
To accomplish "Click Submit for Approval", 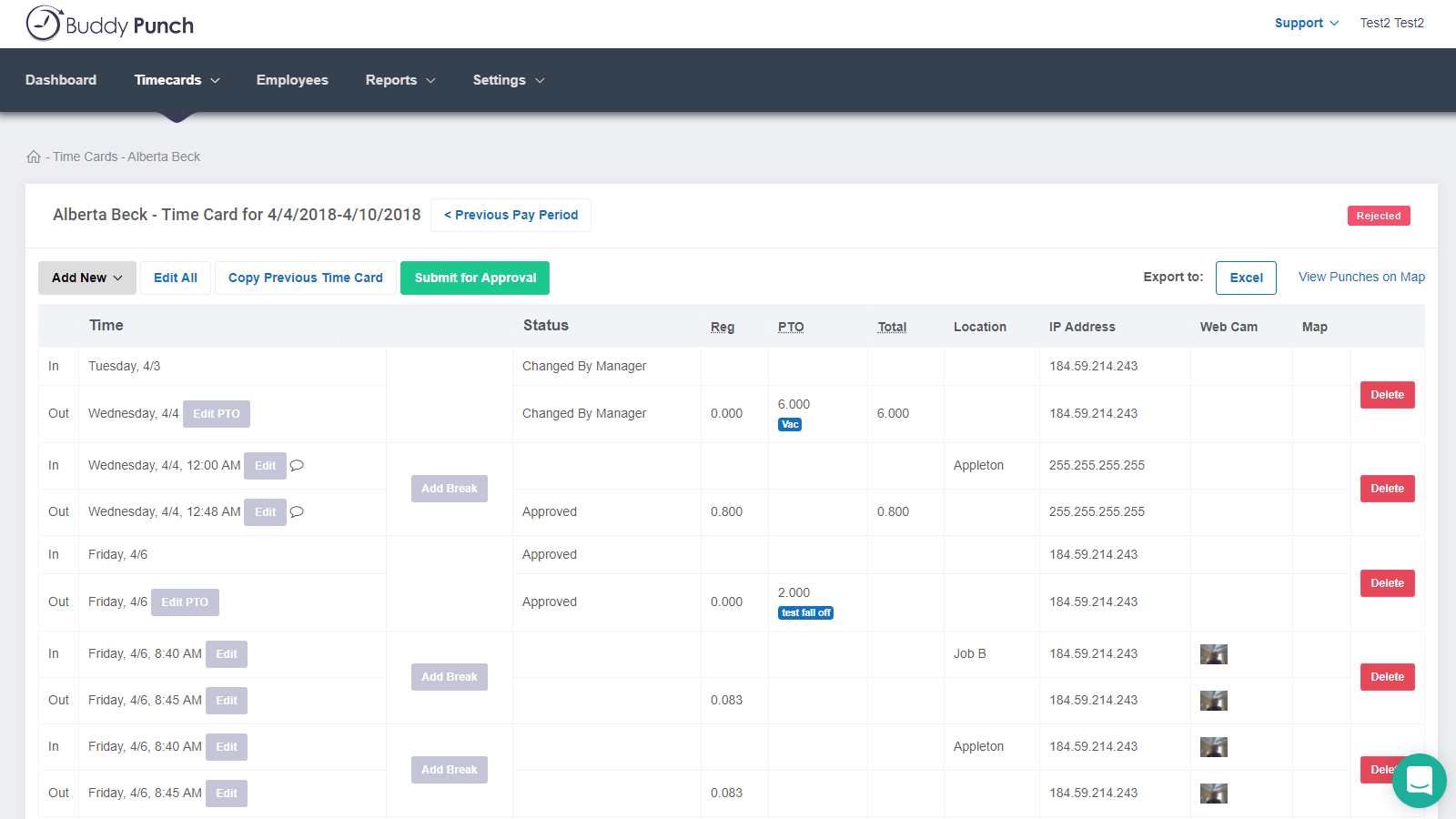I will 474,278.
